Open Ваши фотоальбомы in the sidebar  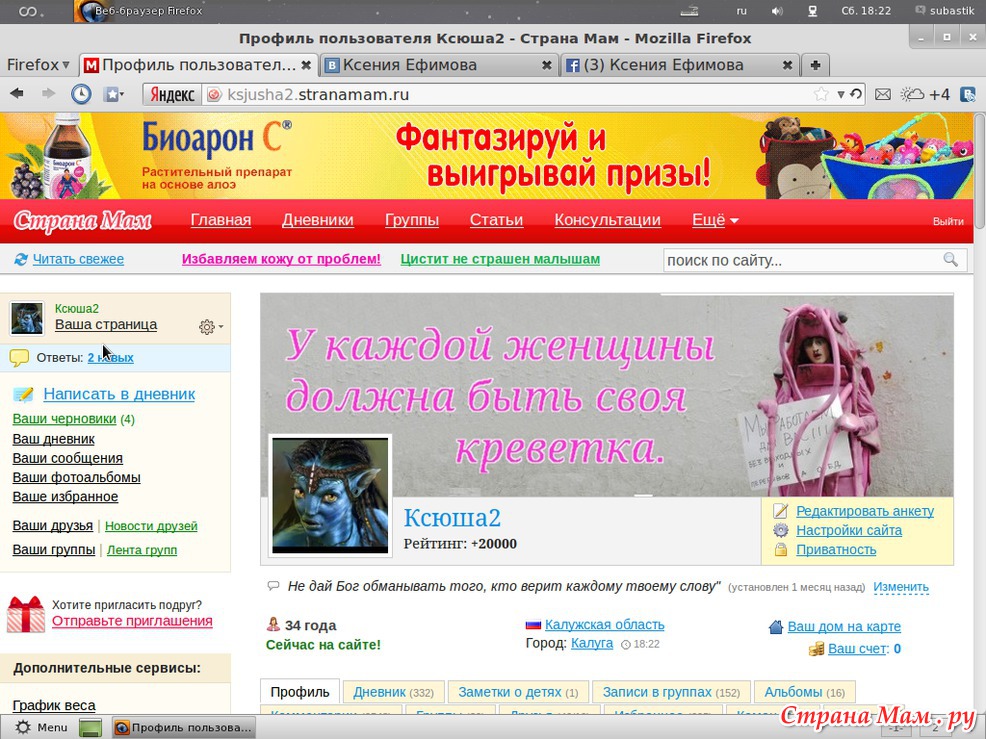(76, 477)
